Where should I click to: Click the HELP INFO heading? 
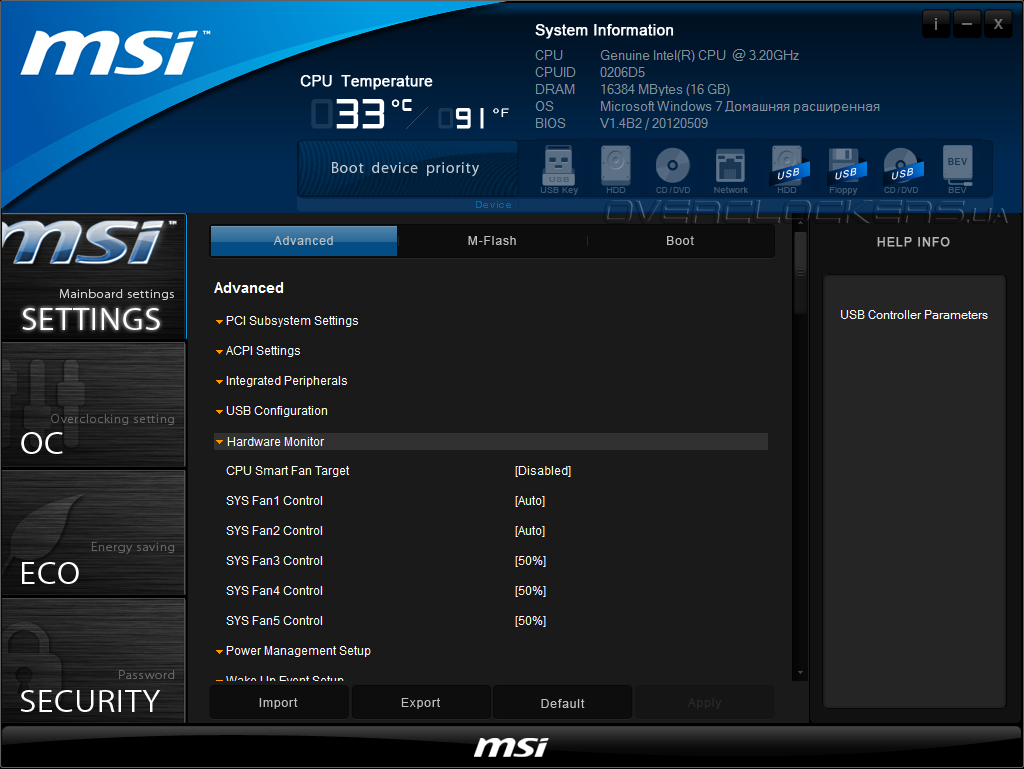(913, 242)
